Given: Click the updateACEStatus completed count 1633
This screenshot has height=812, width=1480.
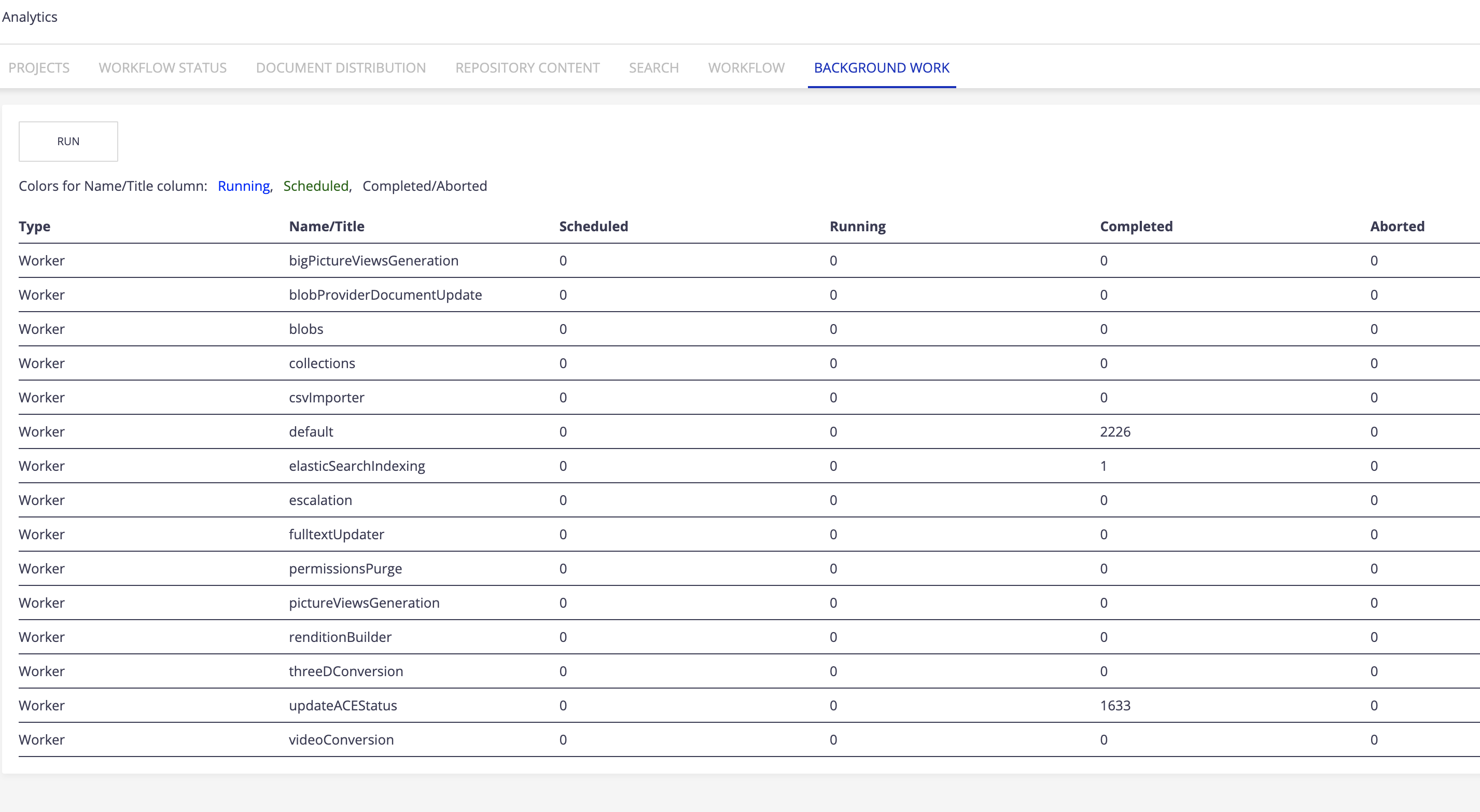Looking at the screenshot, I should pyautogui.click(x=1115, y=706).
